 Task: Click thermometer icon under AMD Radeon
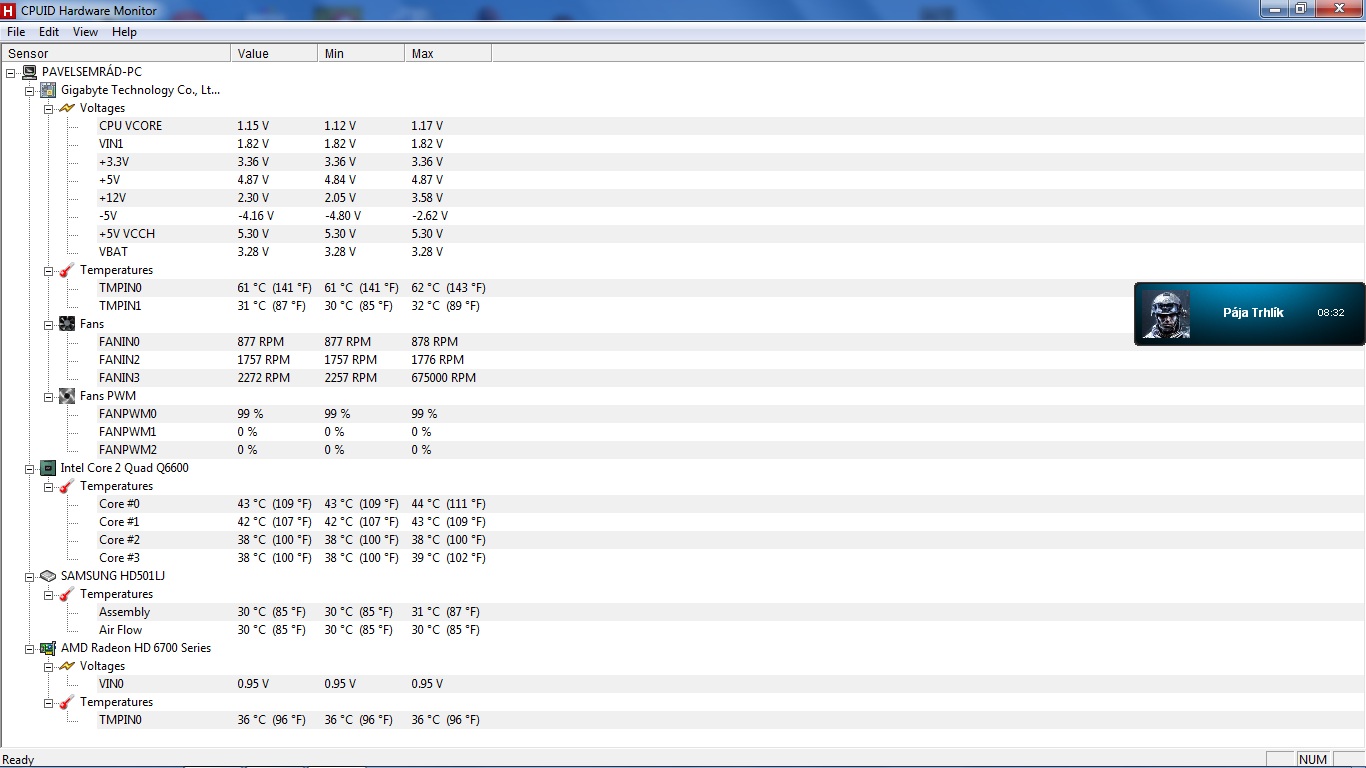pos(67,702)
